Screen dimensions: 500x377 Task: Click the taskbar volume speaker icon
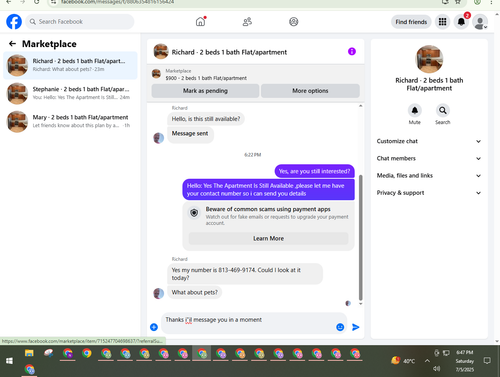[x=436, y=369]
